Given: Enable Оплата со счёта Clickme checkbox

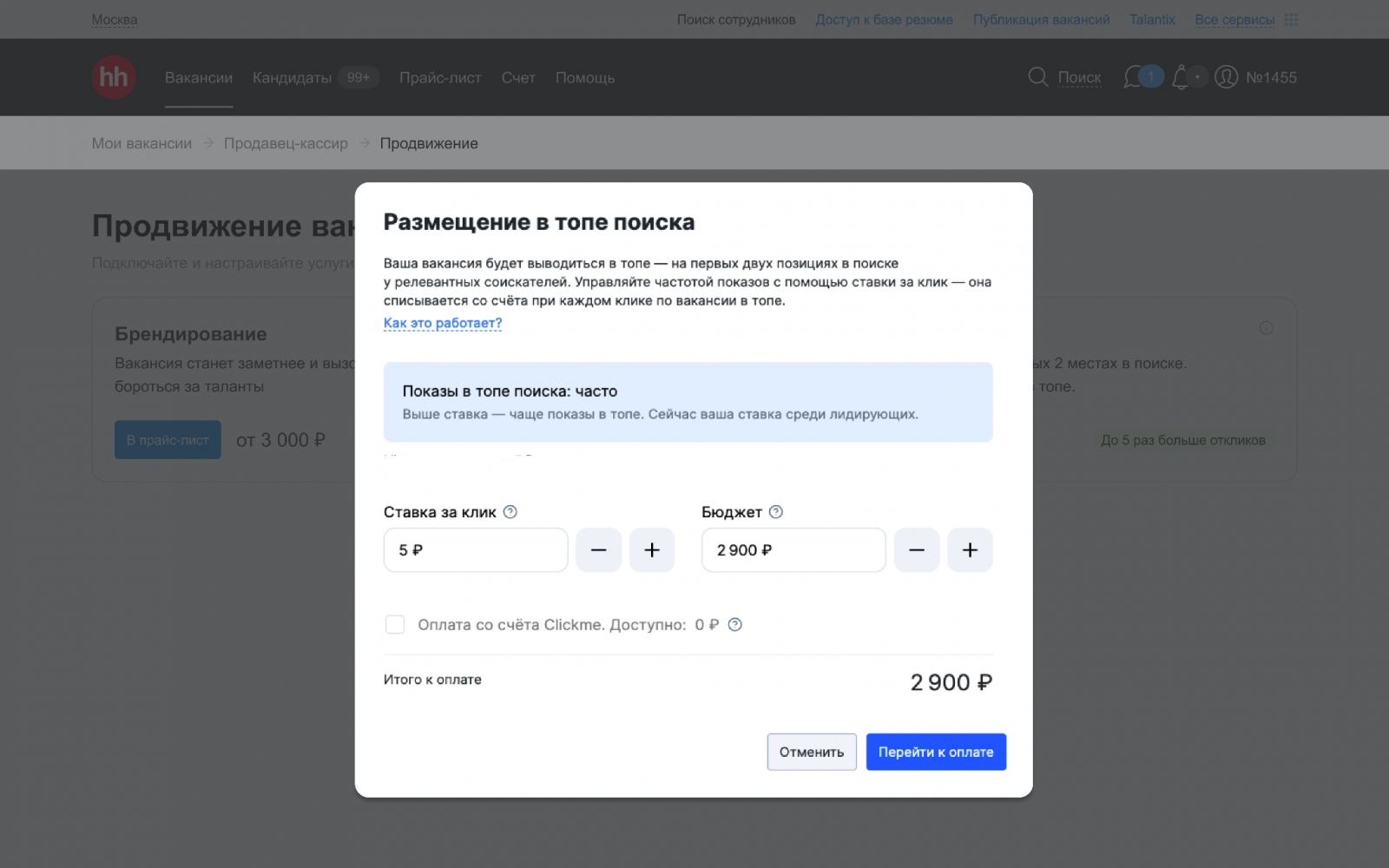Looking at the screenshot, I should point(395,625).
